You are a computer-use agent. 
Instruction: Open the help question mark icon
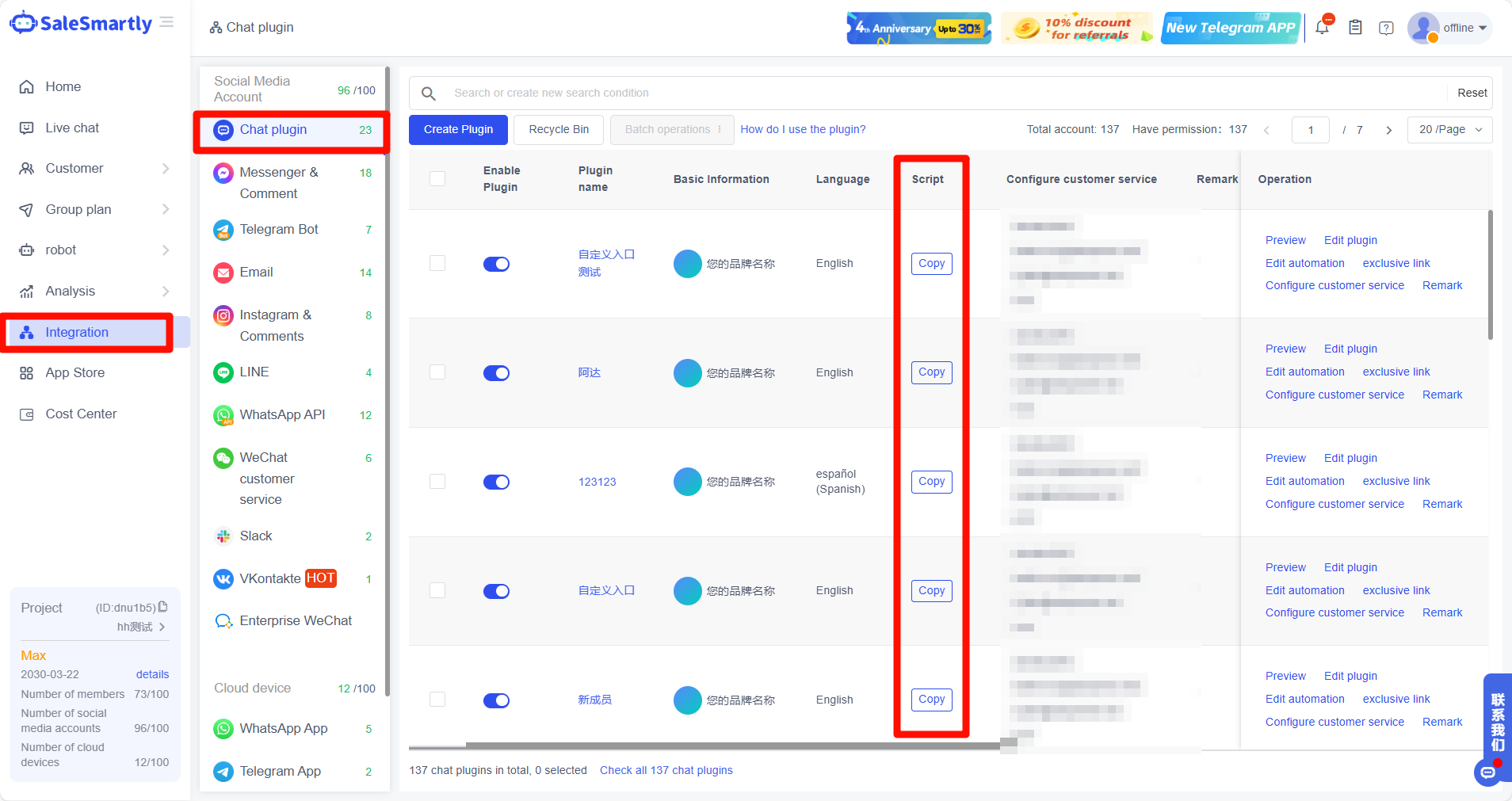1385,28
